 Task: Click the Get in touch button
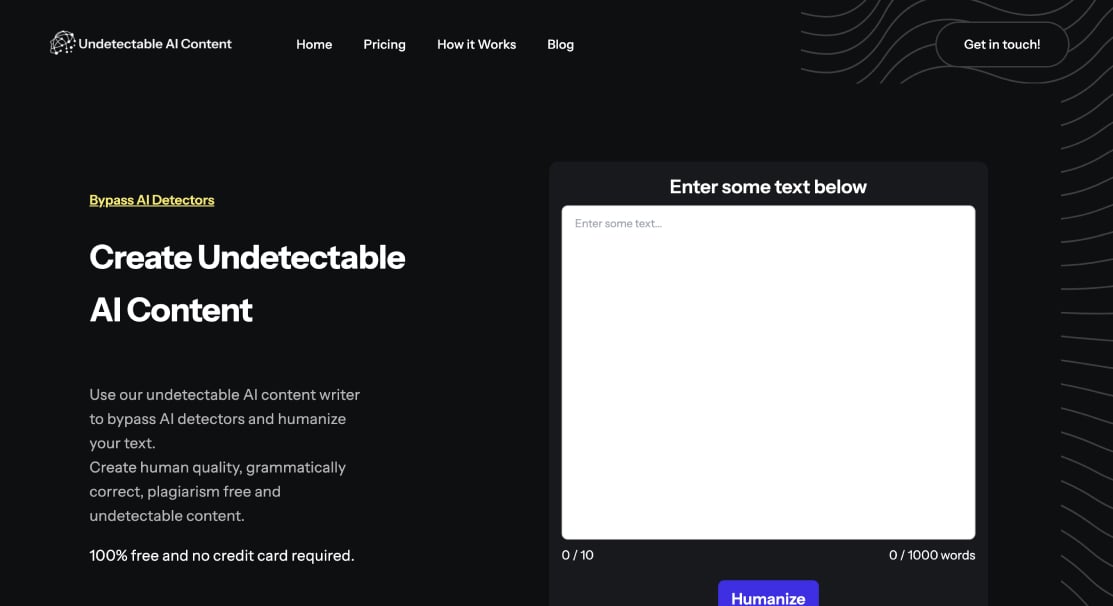[1001, 44]
